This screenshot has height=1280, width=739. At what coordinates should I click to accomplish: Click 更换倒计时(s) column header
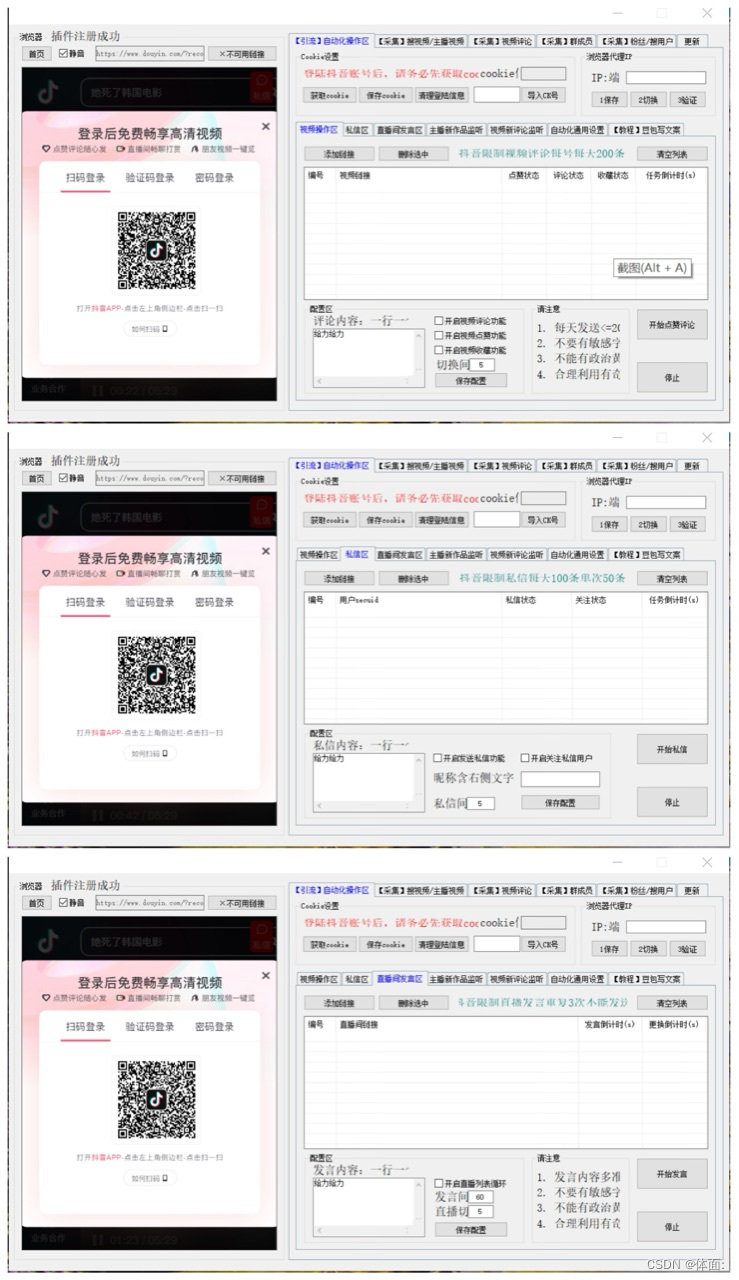[674, 1024]
